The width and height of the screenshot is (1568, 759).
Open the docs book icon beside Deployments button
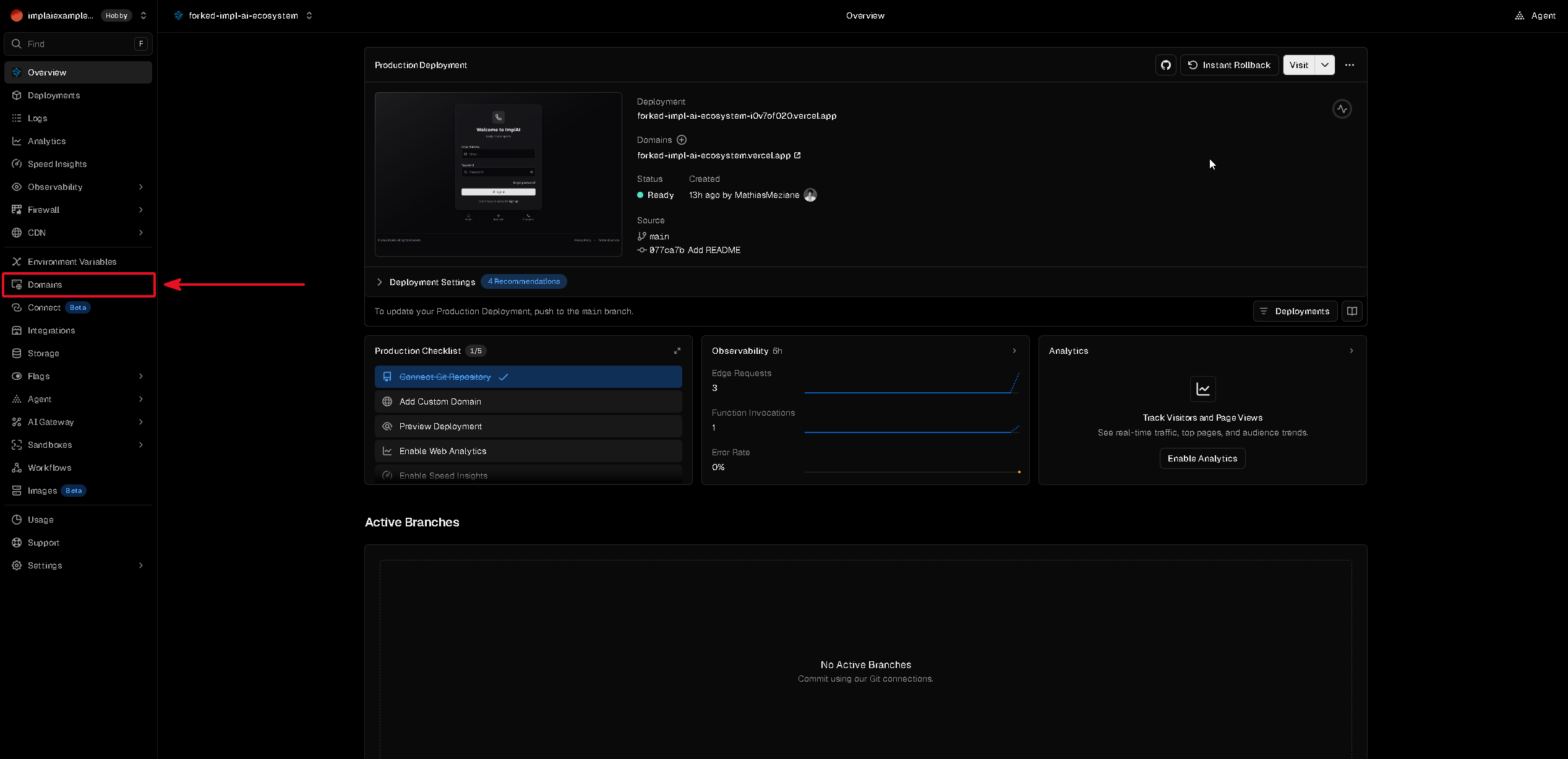1352,311
